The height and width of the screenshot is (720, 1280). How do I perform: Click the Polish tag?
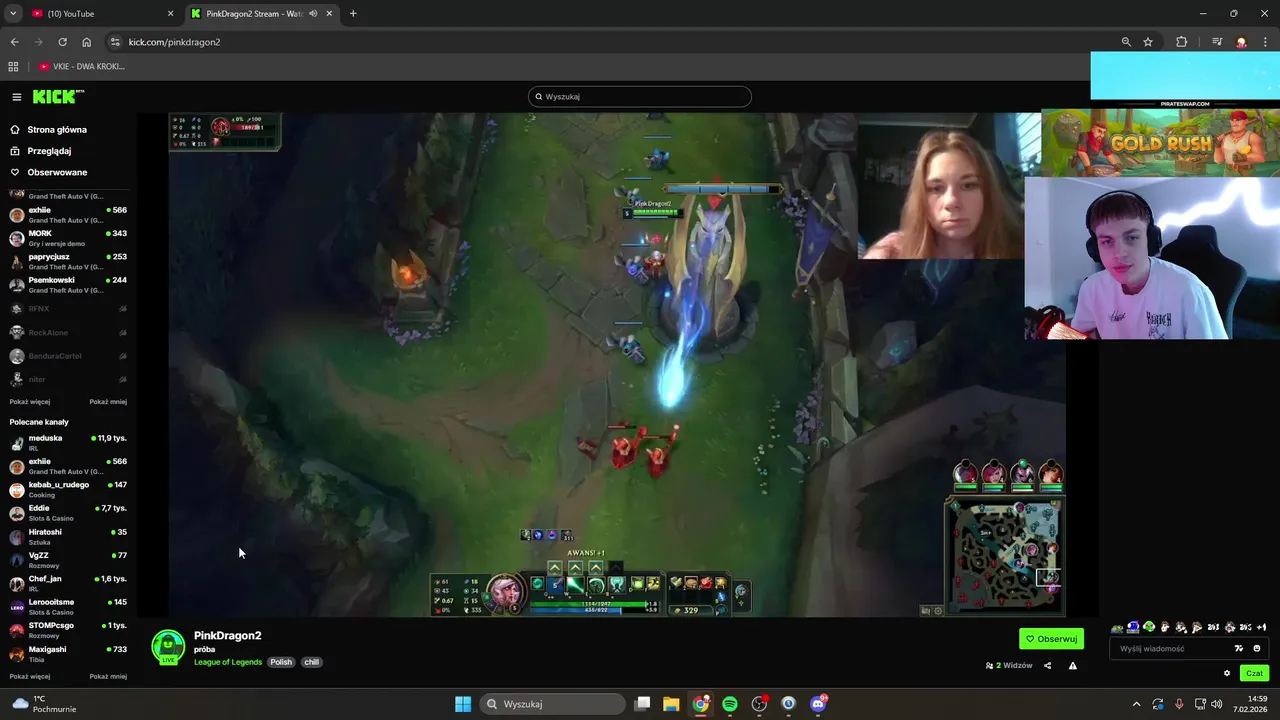pos(281,662)
